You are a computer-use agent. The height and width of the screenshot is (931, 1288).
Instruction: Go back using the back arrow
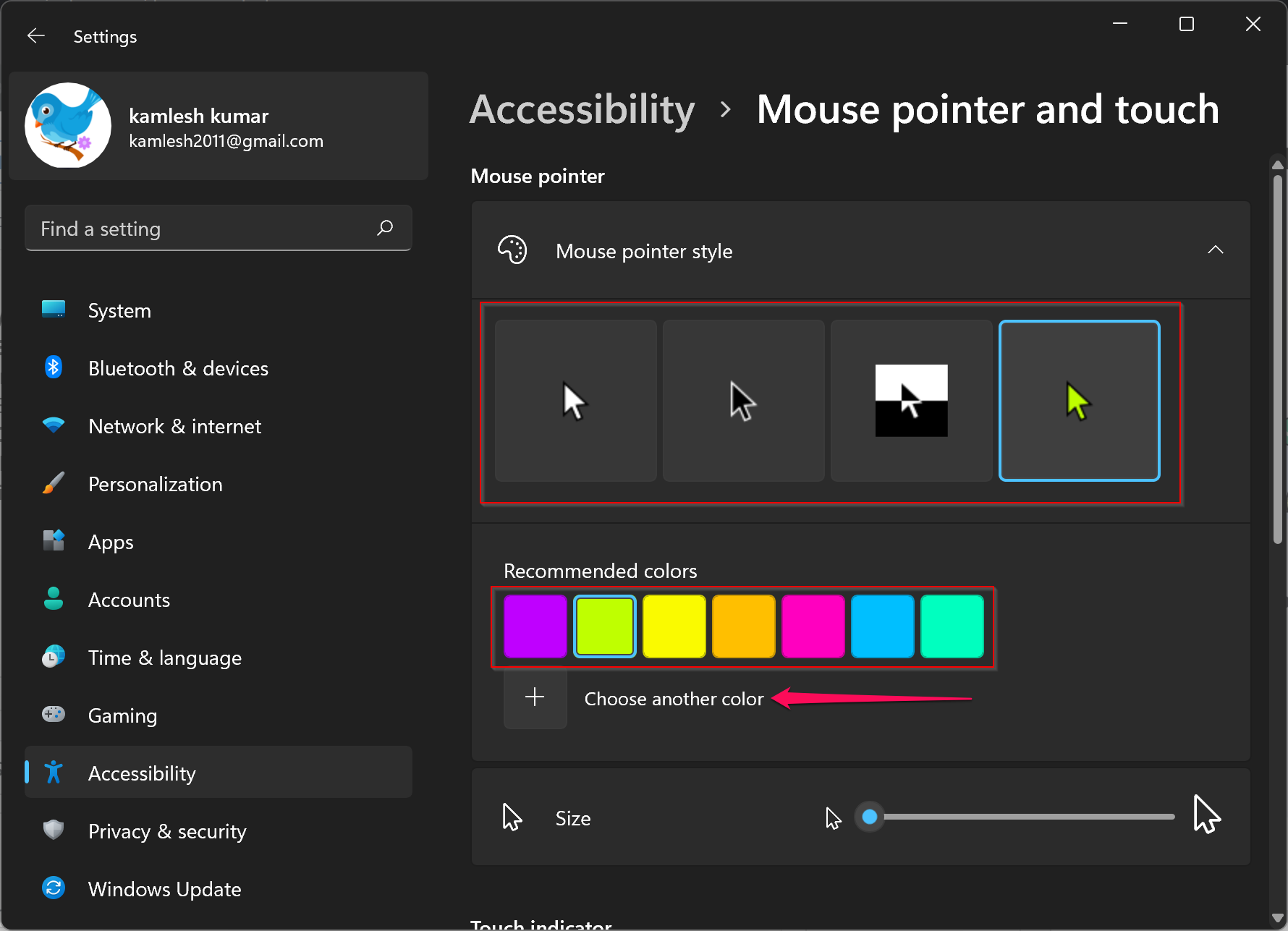[x=35, y=35]
